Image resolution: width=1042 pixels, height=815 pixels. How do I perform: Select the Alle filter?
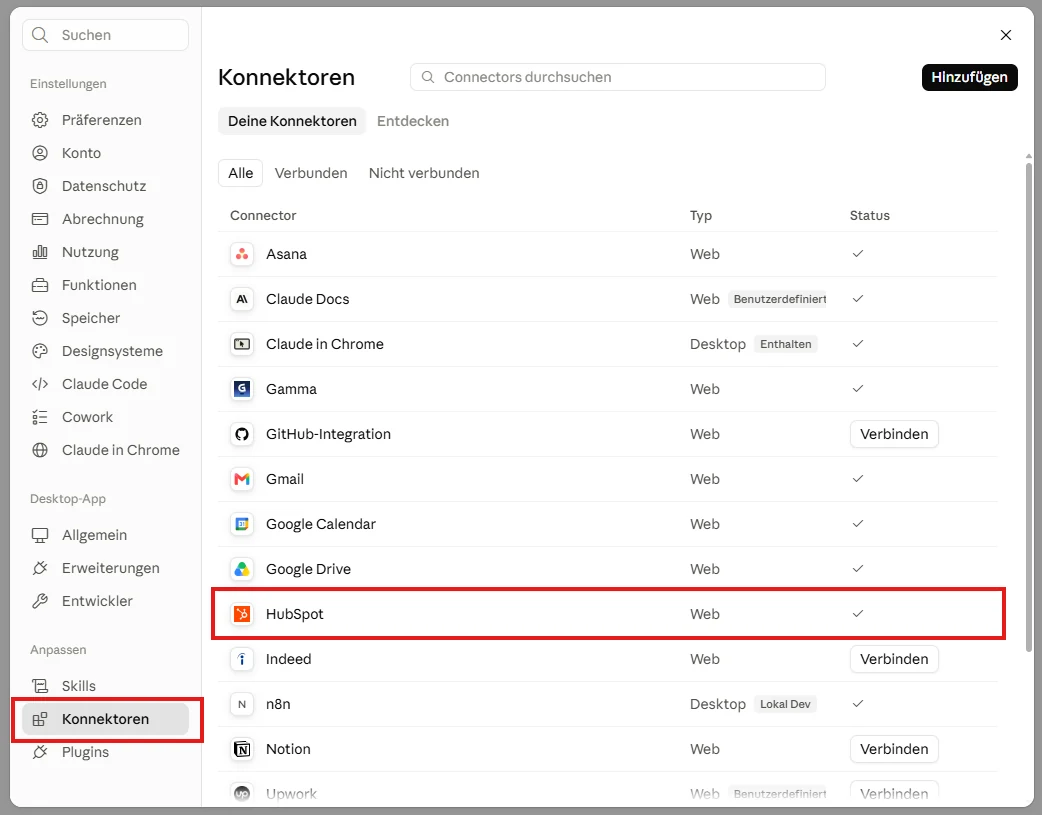[241, 173]
